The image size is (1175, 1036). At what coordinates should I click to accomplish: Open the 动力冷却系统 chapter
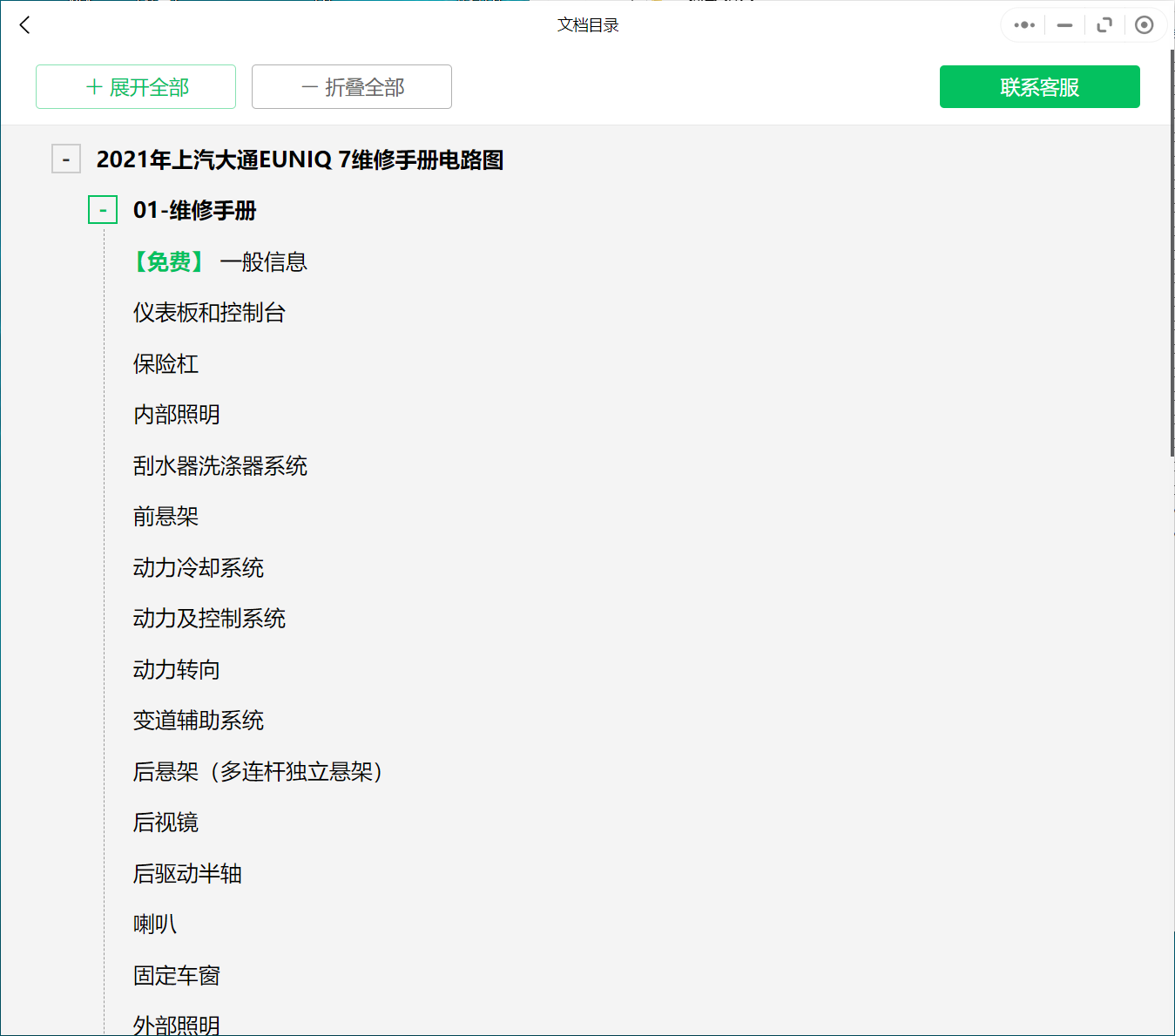point(198,567)
